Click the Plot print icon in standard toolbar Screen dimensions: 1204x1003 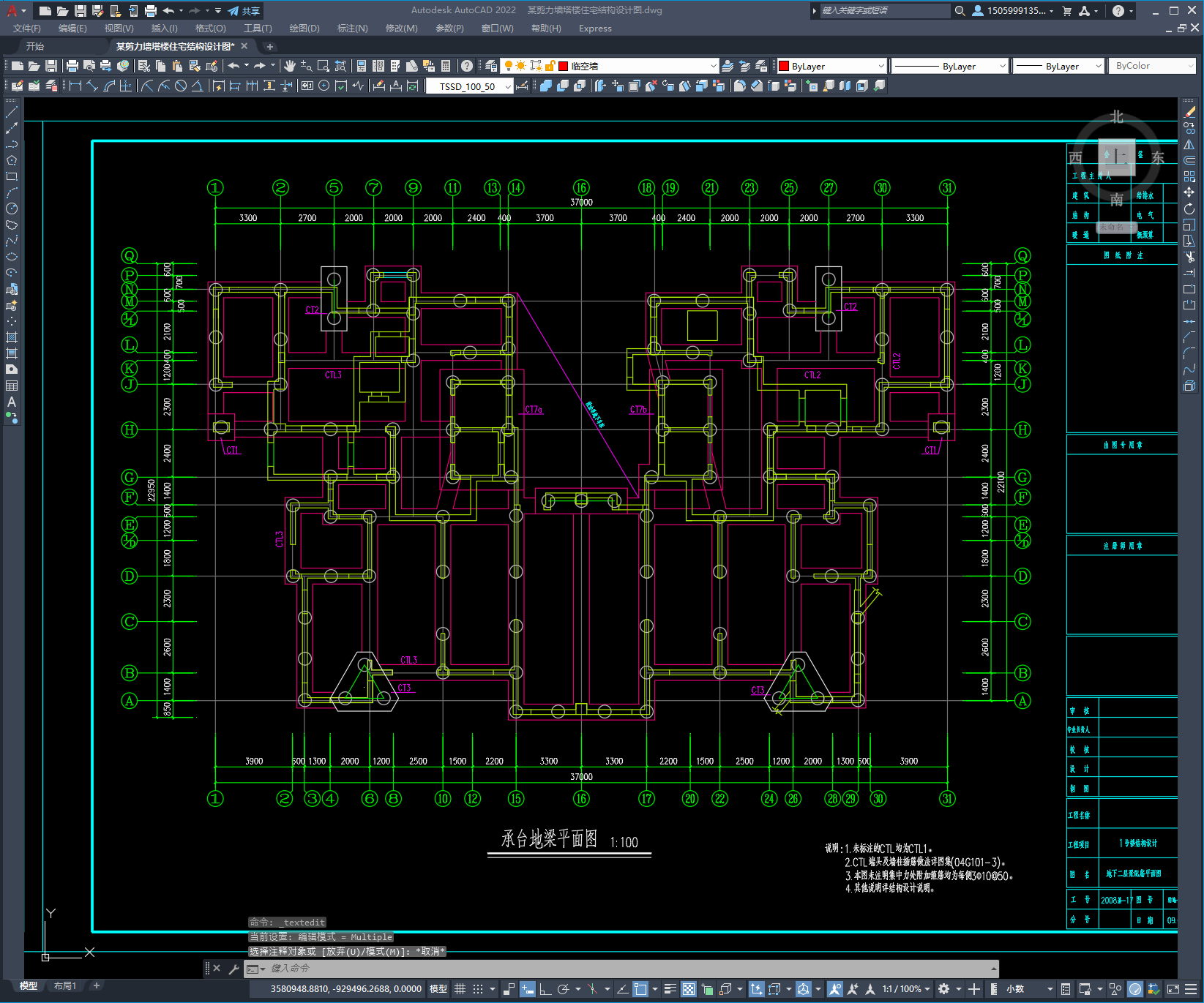(72, 66)
